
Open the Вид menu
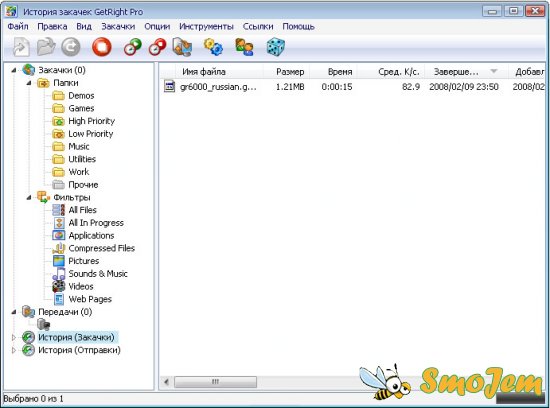click(84, 26)
